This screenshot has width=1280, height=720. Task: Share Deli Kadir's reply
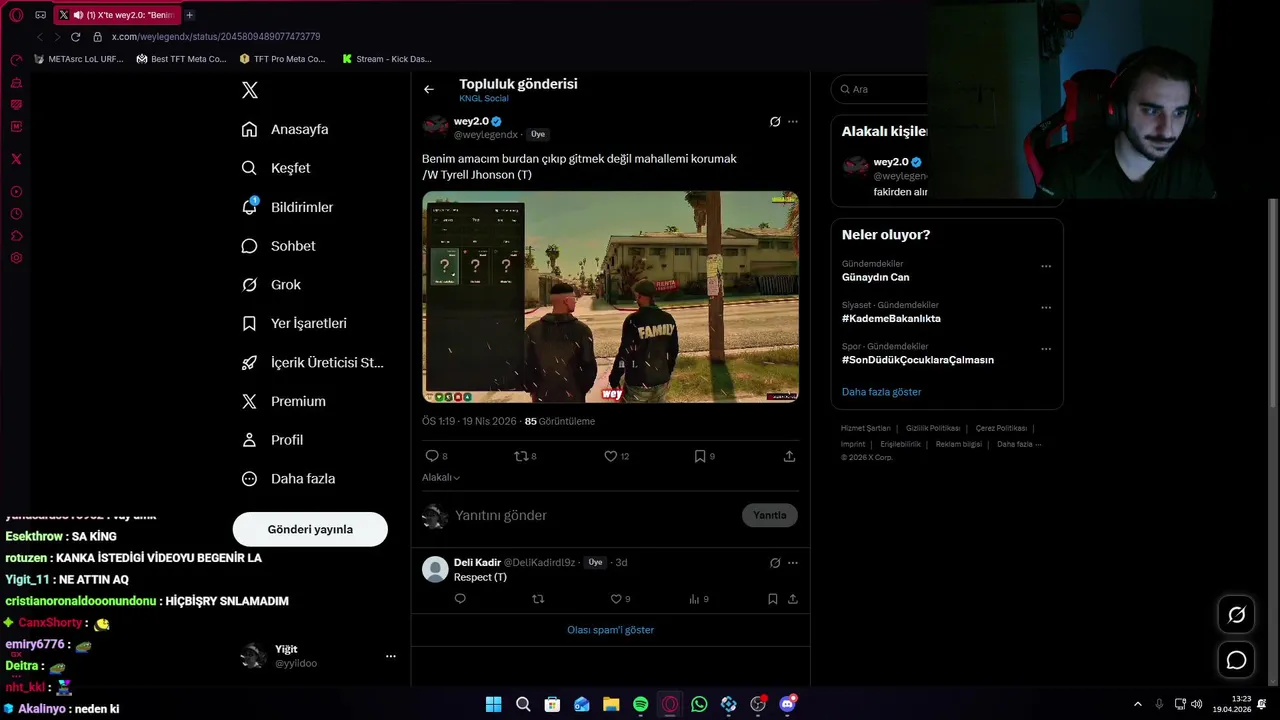793,599
